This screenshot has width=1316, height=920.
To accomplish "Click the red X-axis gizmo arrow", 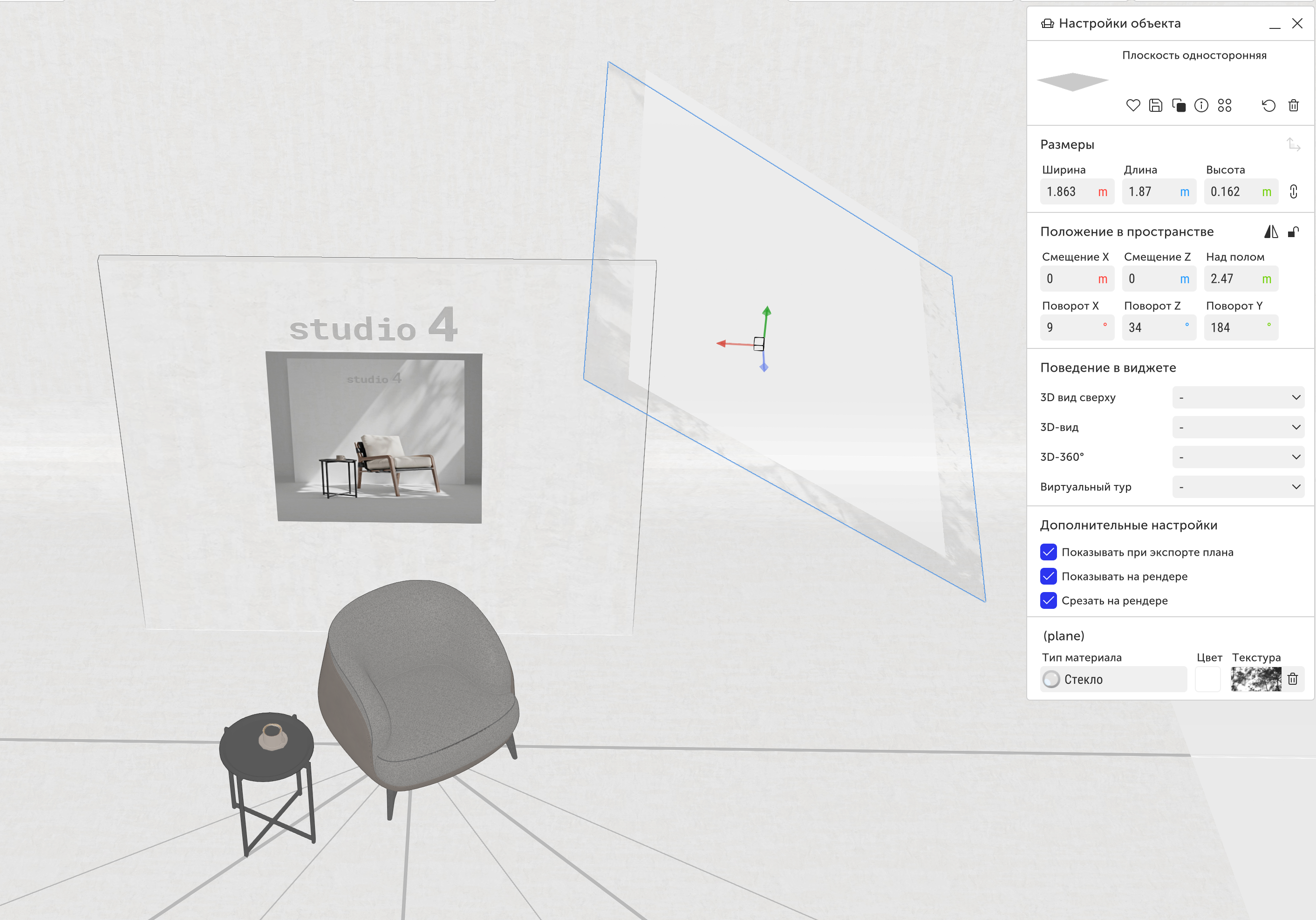I will click(x=721, y=343).
